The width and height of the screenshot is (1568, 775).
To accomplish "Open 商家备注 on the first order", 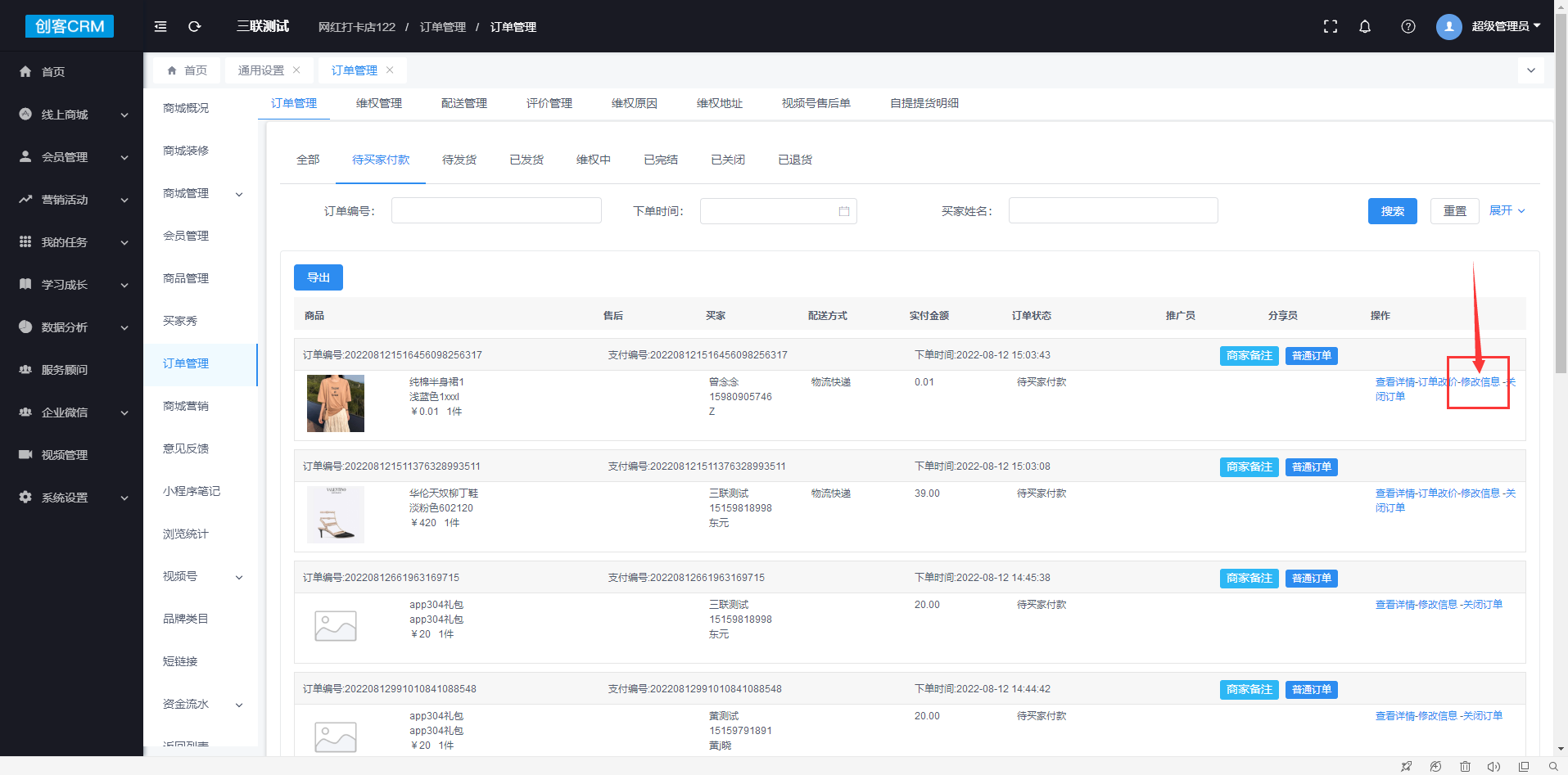I will point(1249,356).
